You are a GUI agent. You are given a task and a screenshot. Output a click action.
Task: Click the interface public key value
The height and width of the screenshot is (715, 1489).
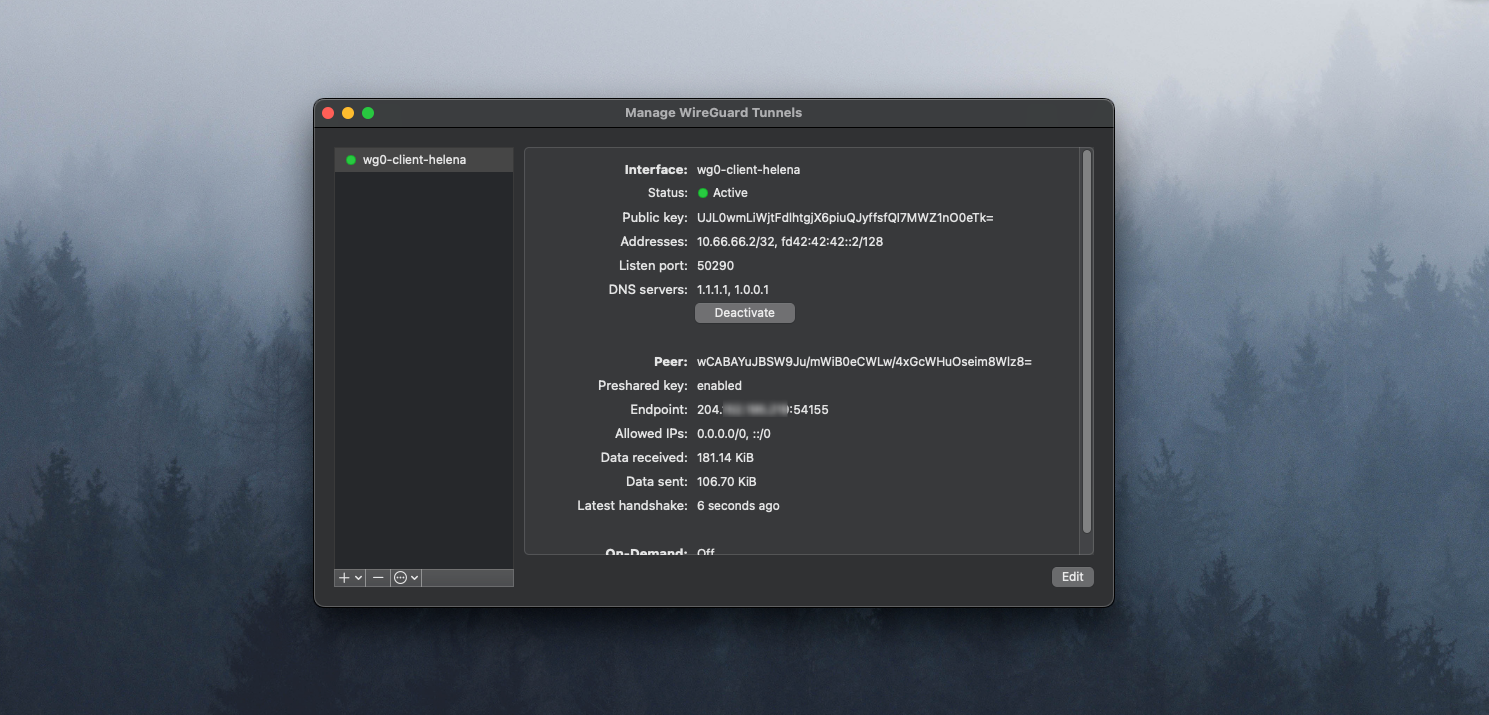(x=844, y=218)
